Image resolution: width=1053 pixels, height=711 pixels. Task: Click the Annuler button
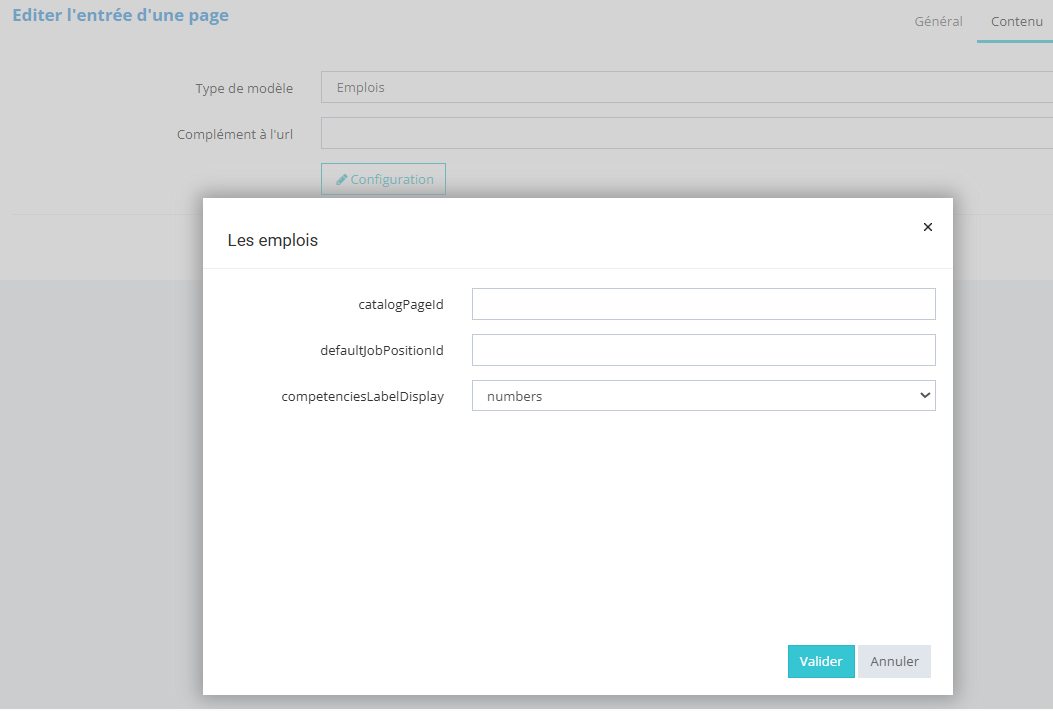pyautogui.click(x=894, y=661)
